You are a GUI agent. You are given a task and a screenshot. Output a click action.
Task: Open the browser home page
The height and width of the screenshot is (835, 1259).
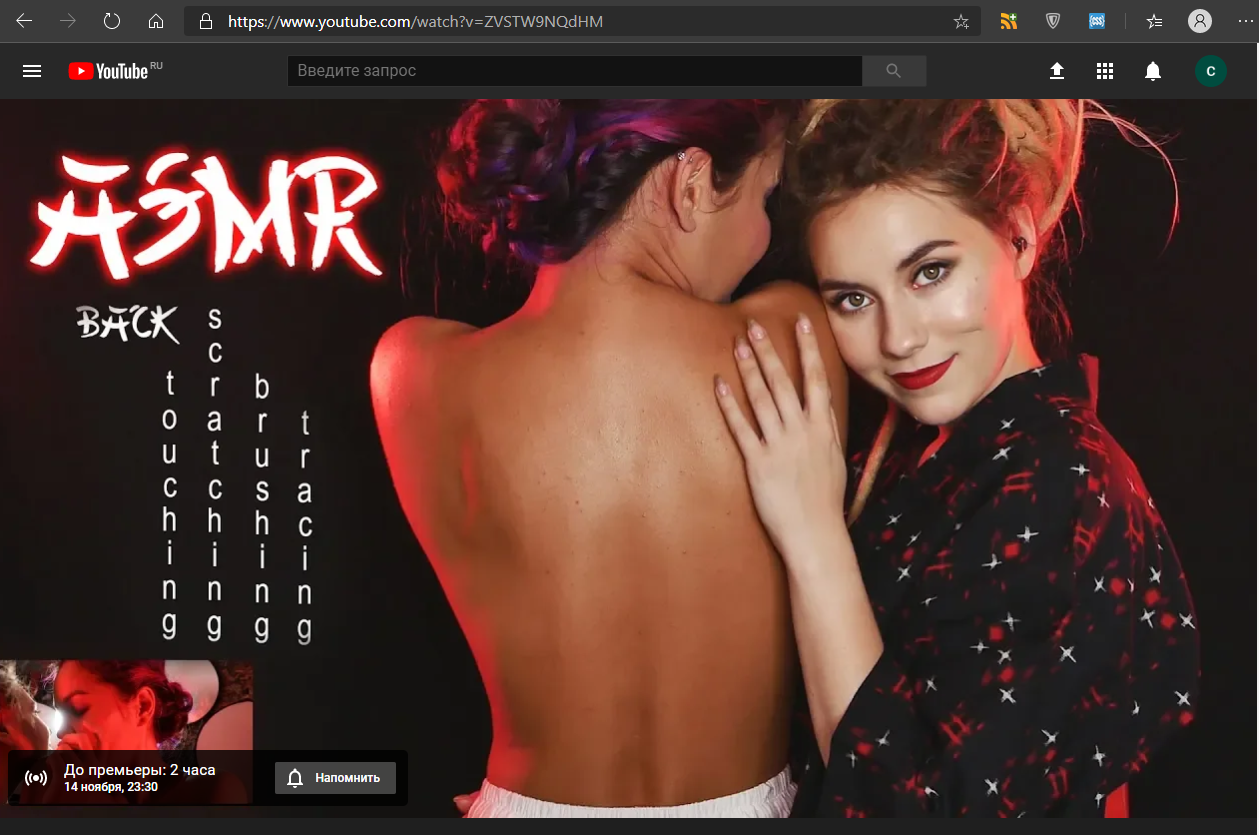pos(155,21)
